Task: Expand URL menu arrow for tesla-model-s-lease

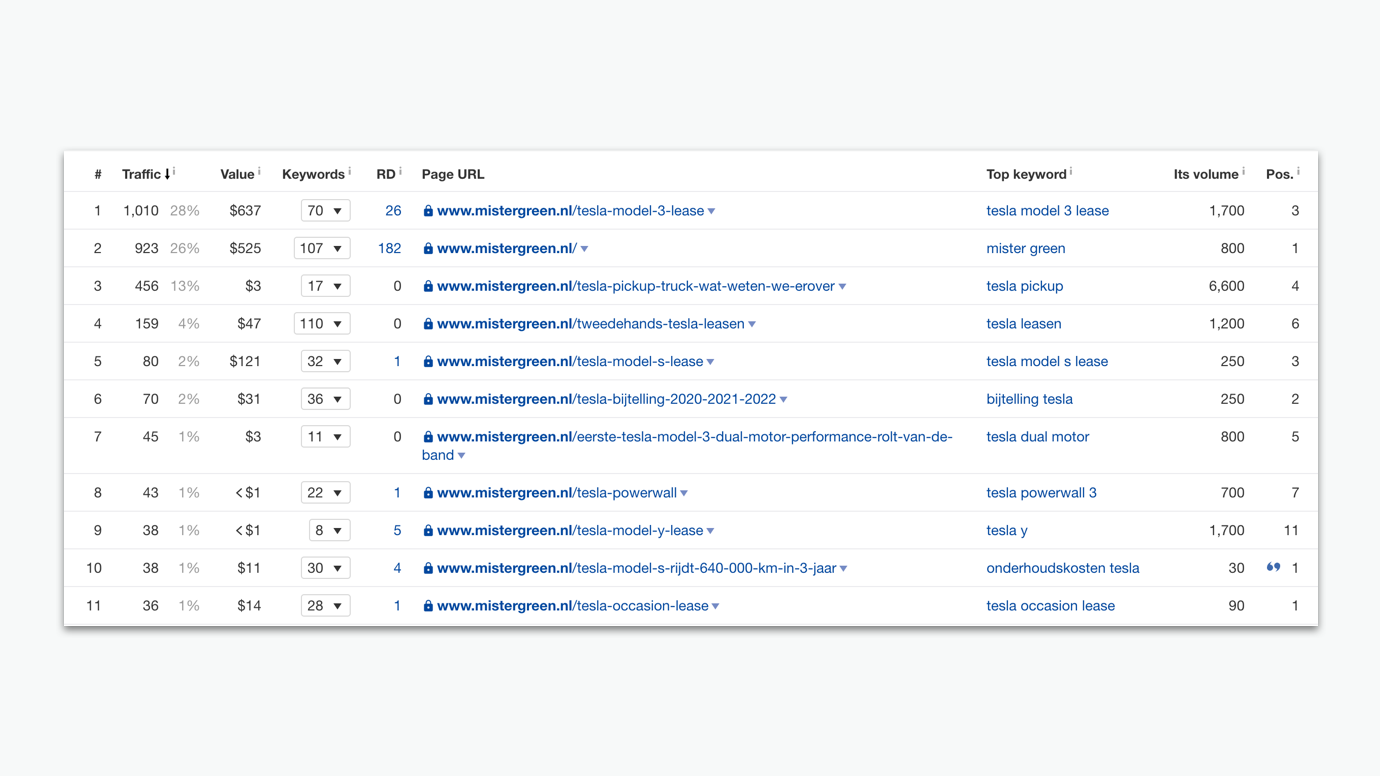Action: 710,362
